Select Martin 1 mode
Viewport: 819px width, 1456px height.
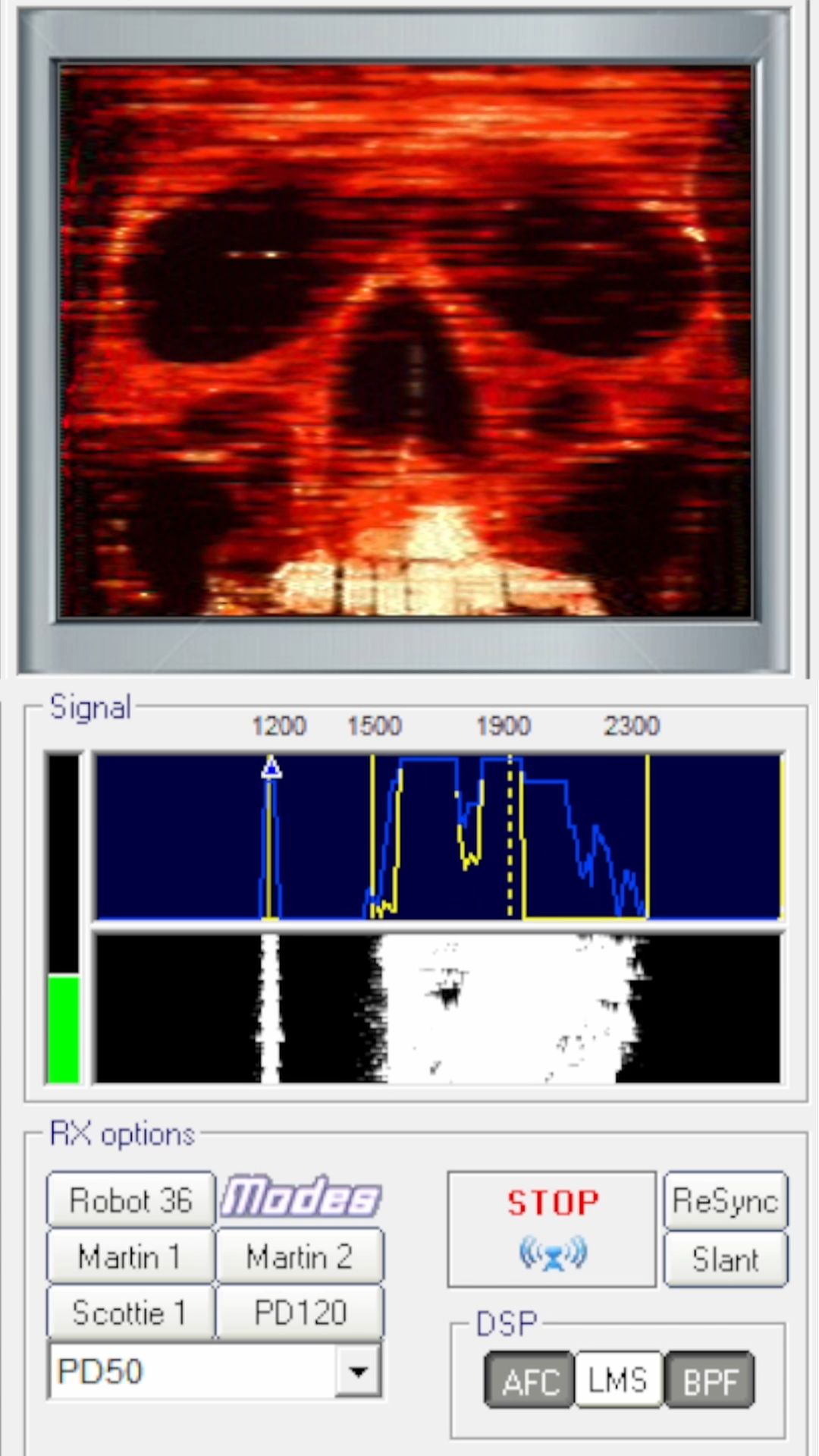[130, 1256]
